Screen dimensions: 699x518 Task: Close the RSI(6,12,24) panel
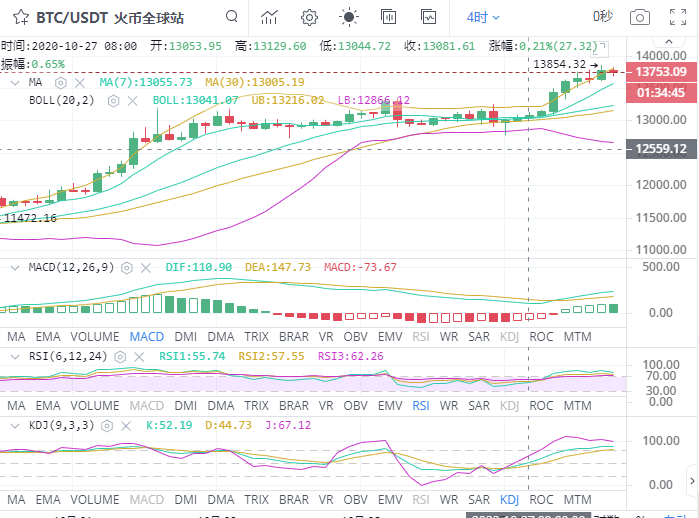[139, 357]
